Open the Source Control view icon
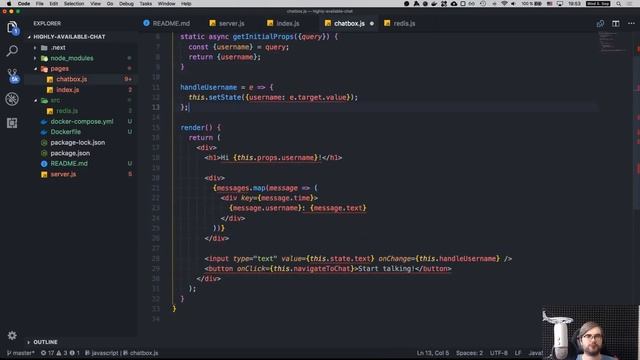 [13, 76]
